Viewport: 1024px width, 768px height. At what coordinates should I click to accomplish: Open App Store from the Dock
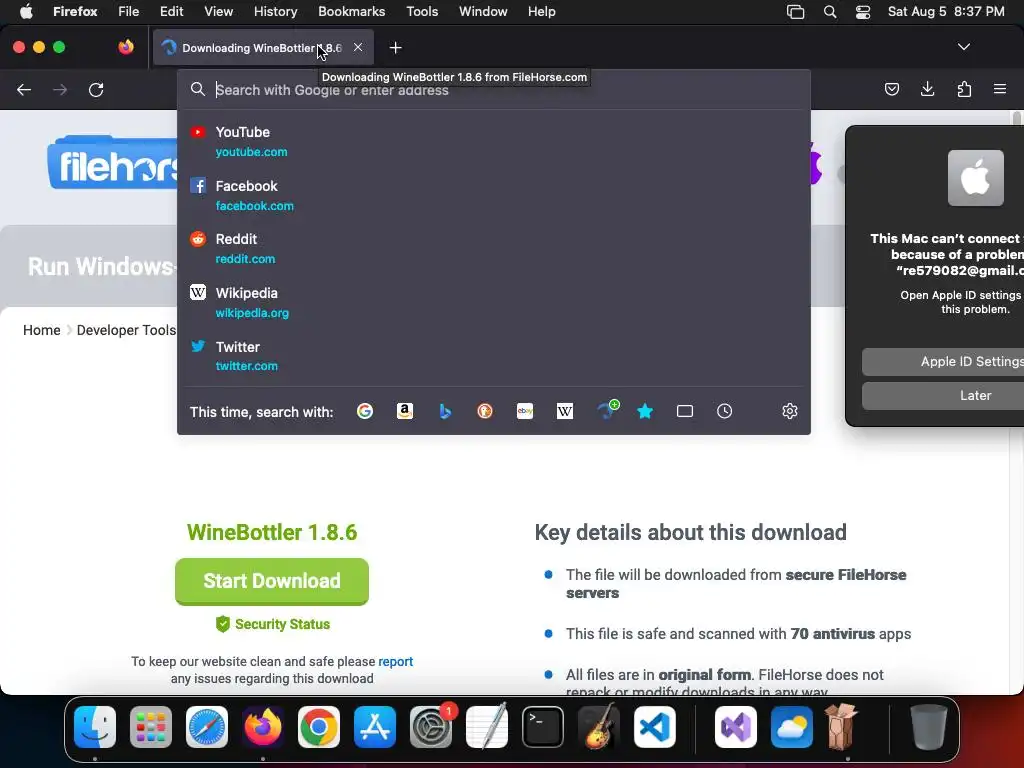(375, 727)
